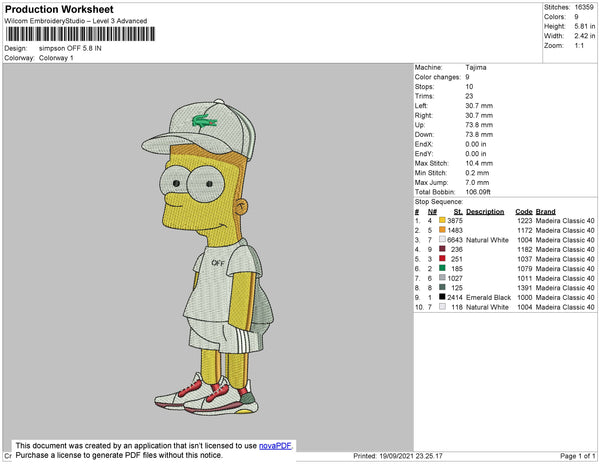Select the red swatch in stop 5

pos(442,259)
